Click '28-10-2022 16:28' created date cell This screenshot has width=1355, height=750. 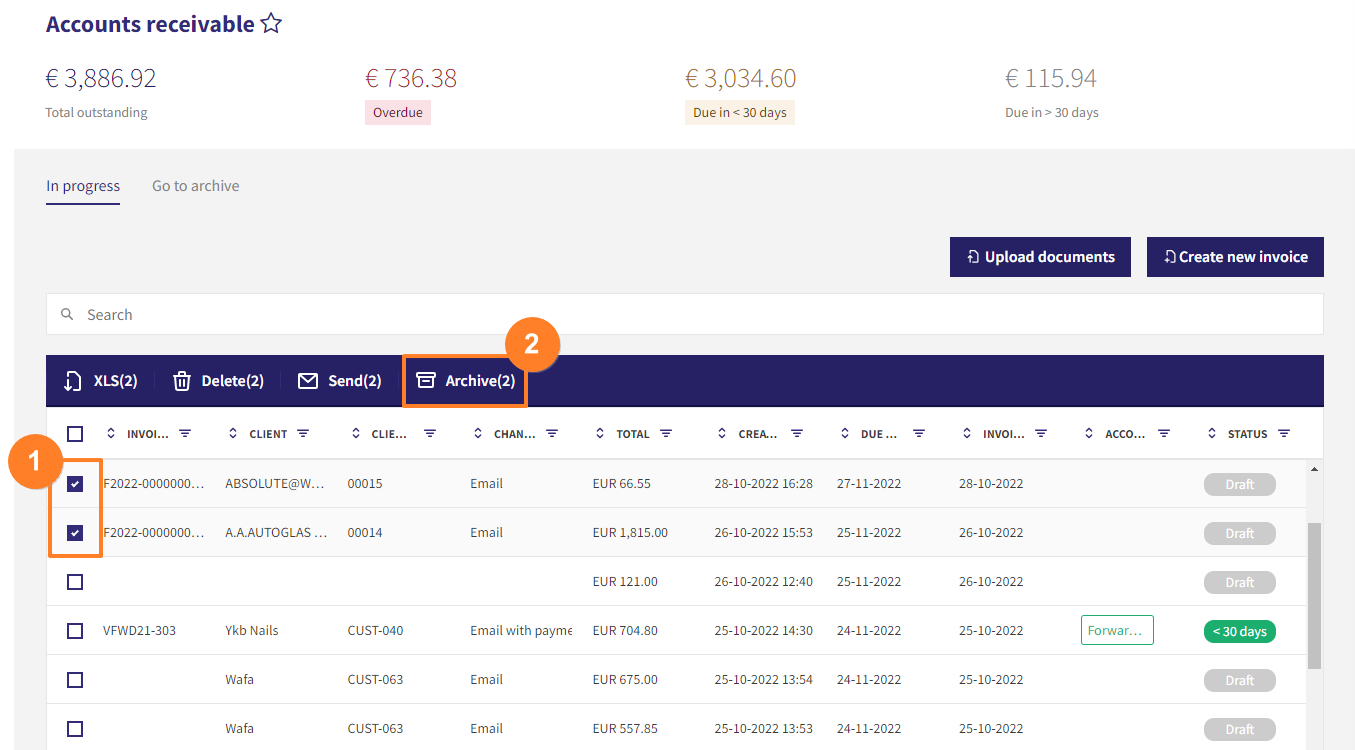click(x=763, y=484)
